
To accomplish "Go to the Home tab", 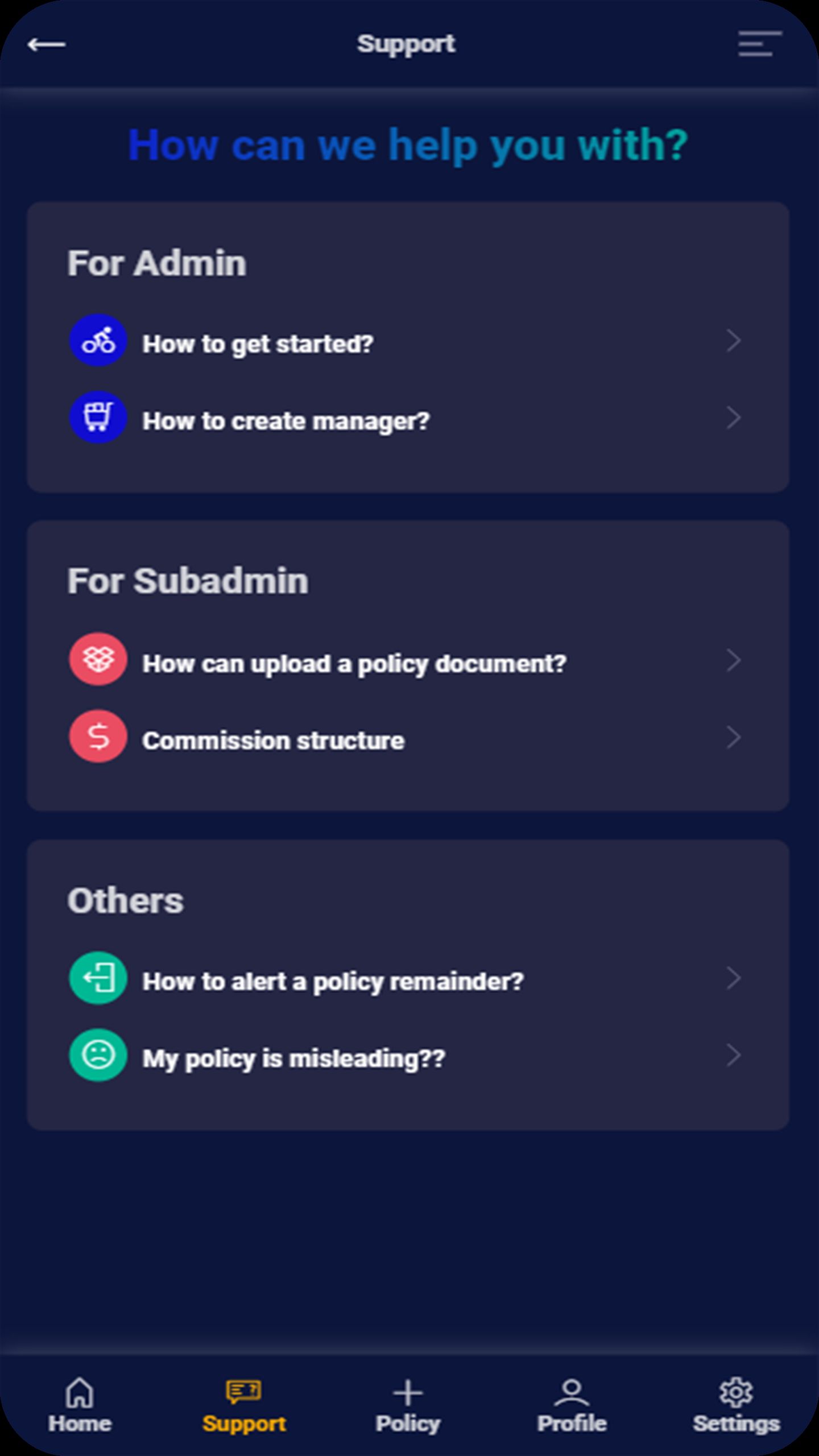I will [80, 1405].
